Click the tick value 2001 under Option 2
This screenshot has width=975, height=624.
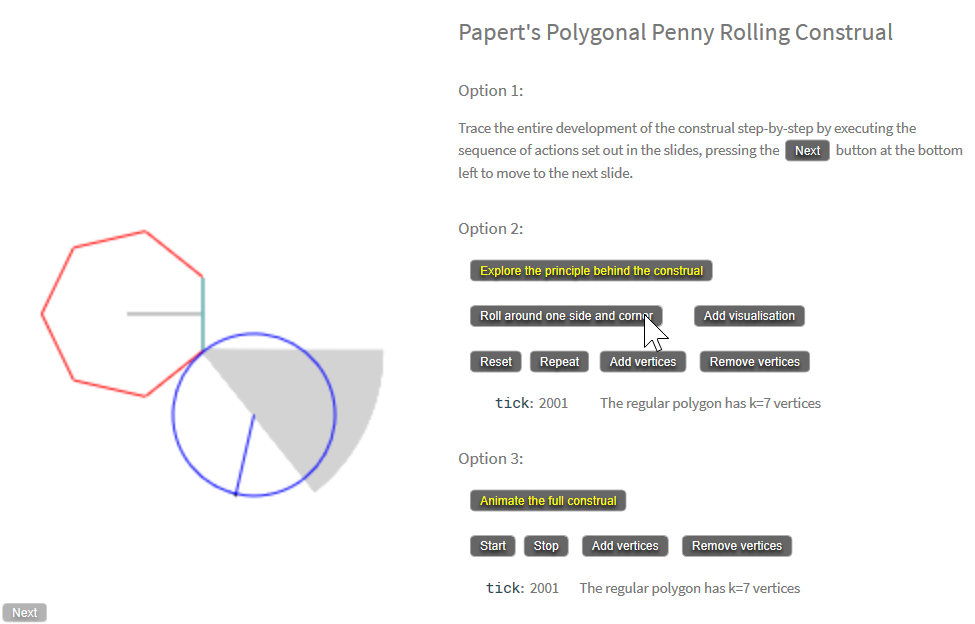553,404
